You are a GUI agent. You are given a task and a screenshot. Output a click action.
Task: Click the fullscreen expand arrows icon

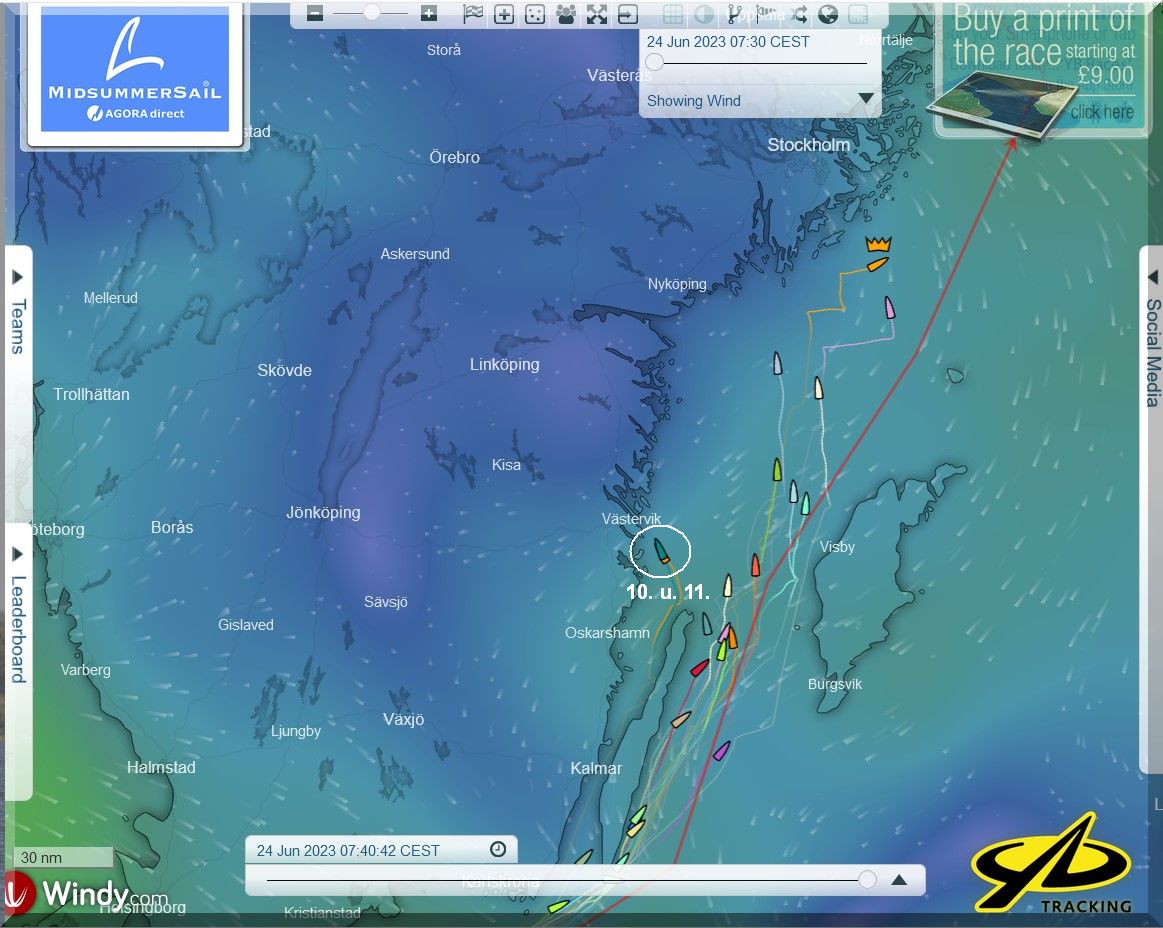pos(597,14)
